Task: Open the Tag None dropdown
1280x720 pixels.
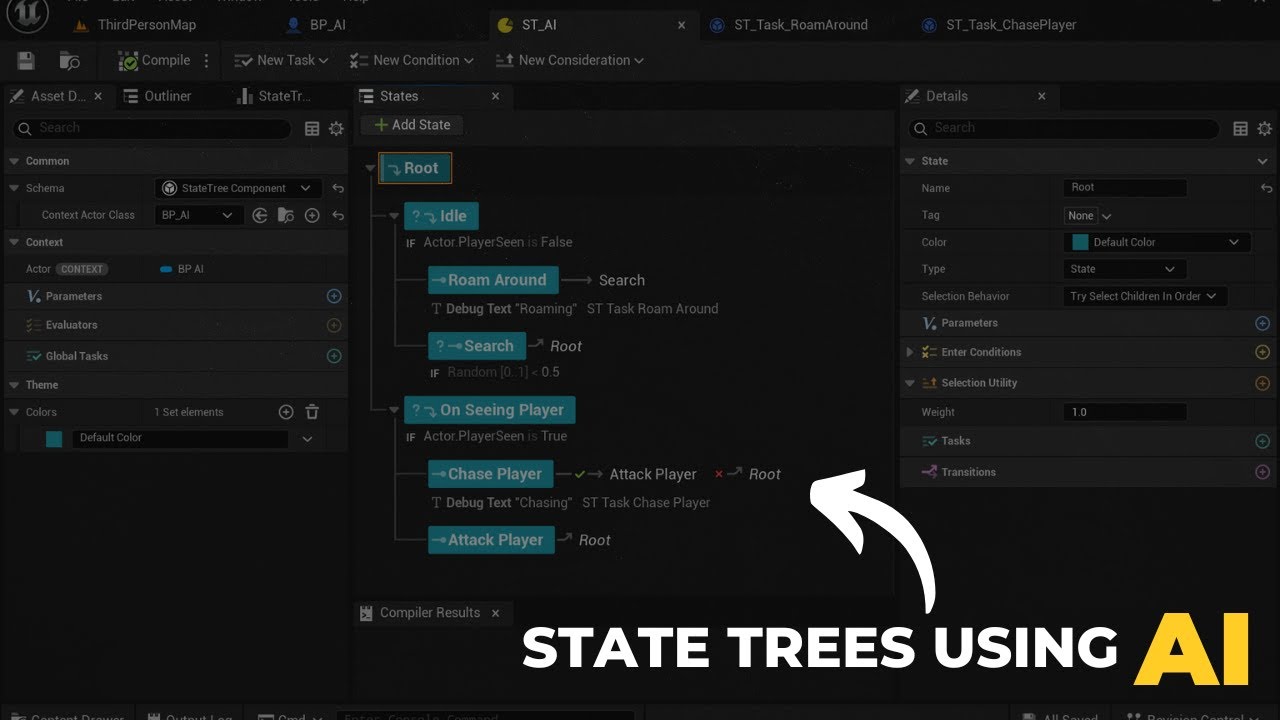Action: [1089, 215]
